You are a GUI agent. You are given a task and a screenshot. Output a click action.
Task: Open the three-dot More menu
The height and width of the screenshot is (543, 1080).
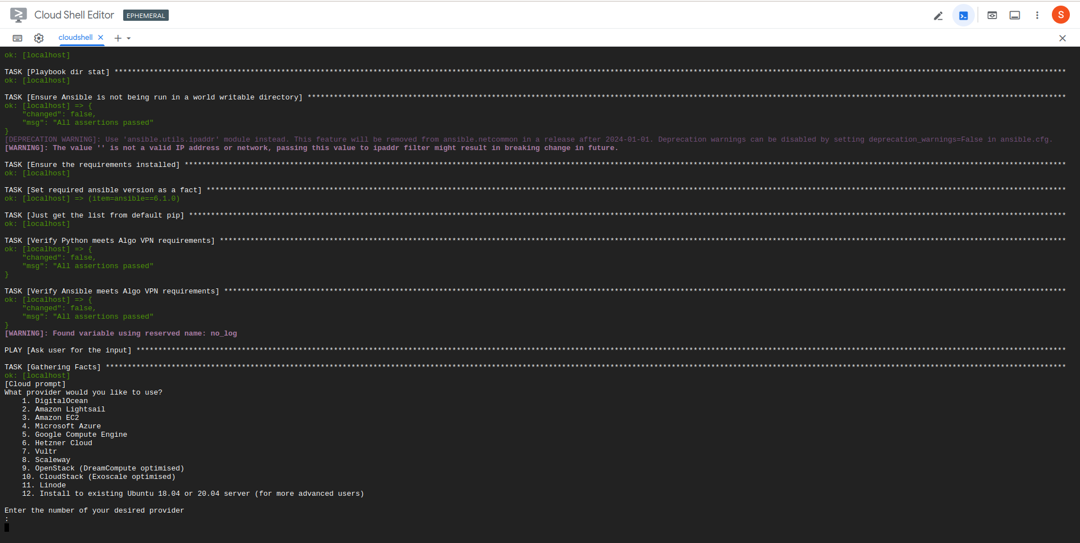(1037, 15)
